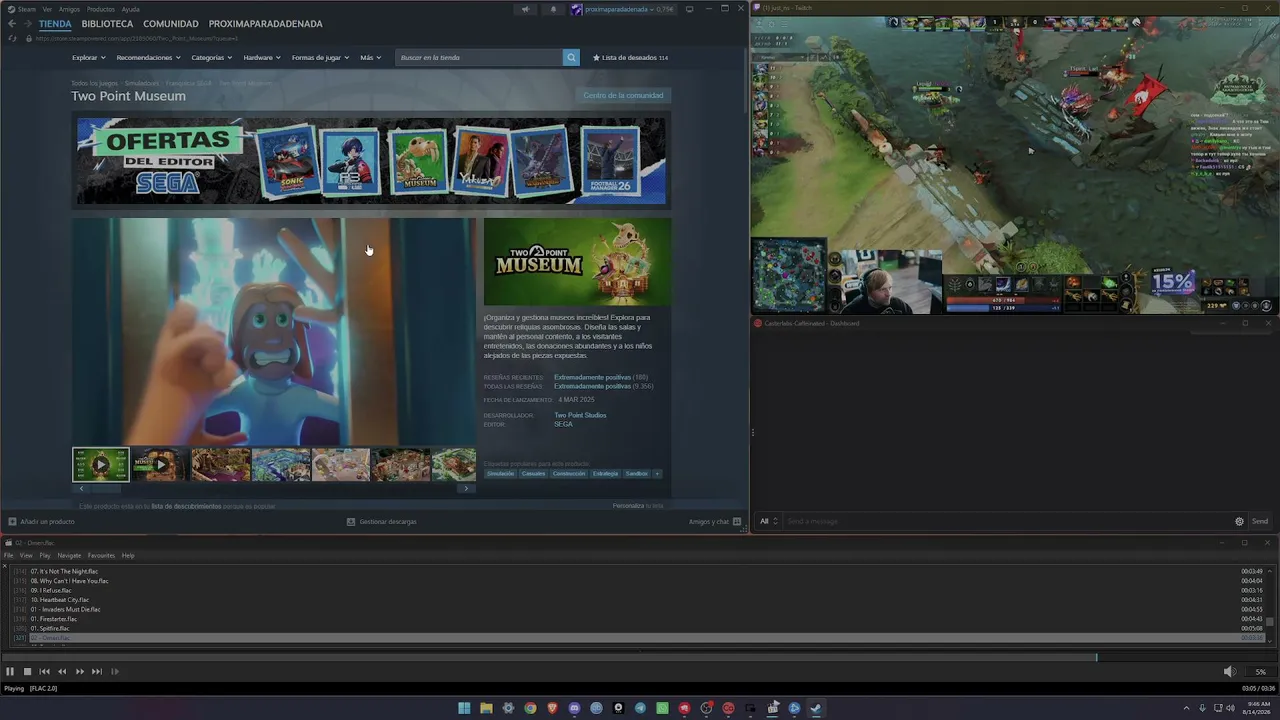
Task: Click the Construcción tag
Action: [569, 474]
